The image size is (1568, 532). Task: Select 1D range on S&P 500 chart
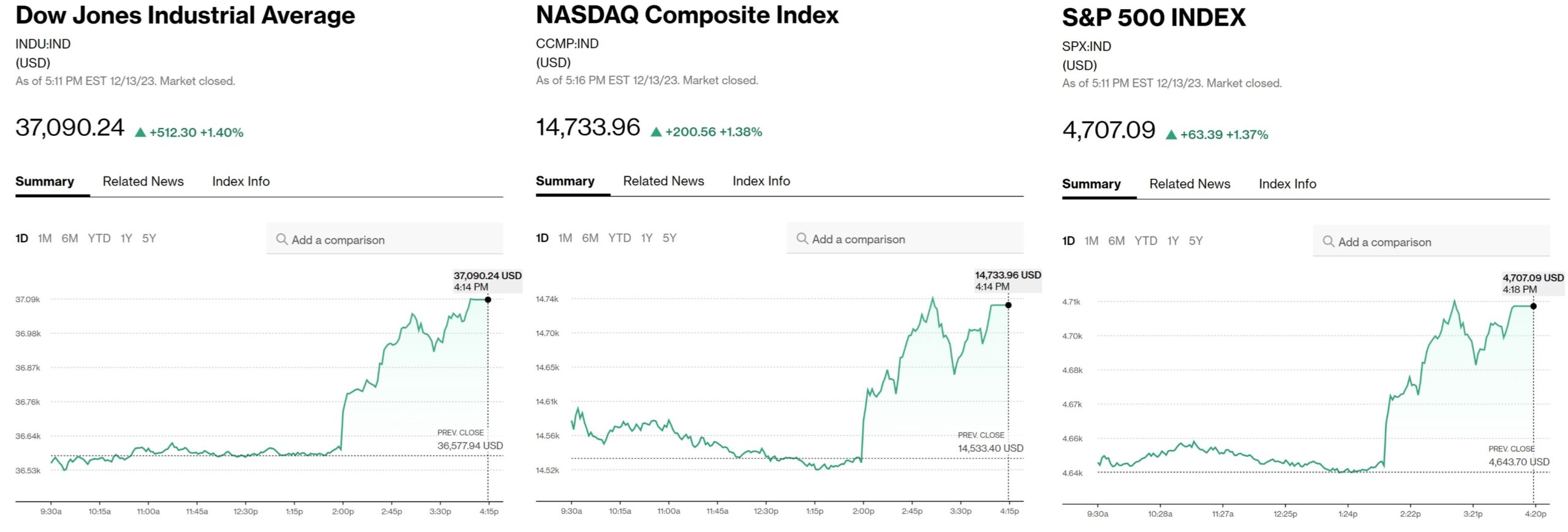tap(1068, 241)
